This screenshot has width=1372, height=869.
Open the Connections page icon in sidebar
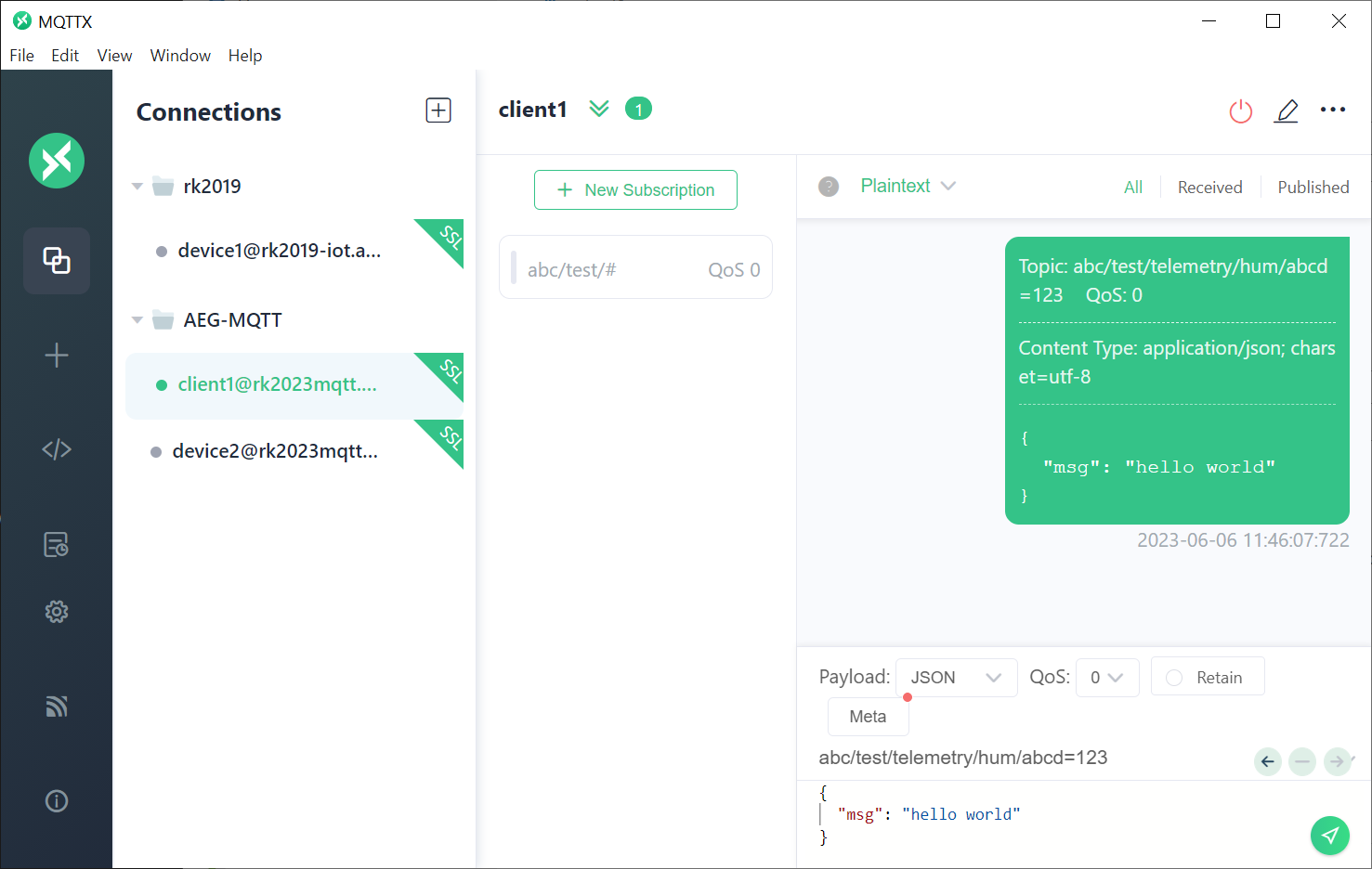click(x=57, y=261)
